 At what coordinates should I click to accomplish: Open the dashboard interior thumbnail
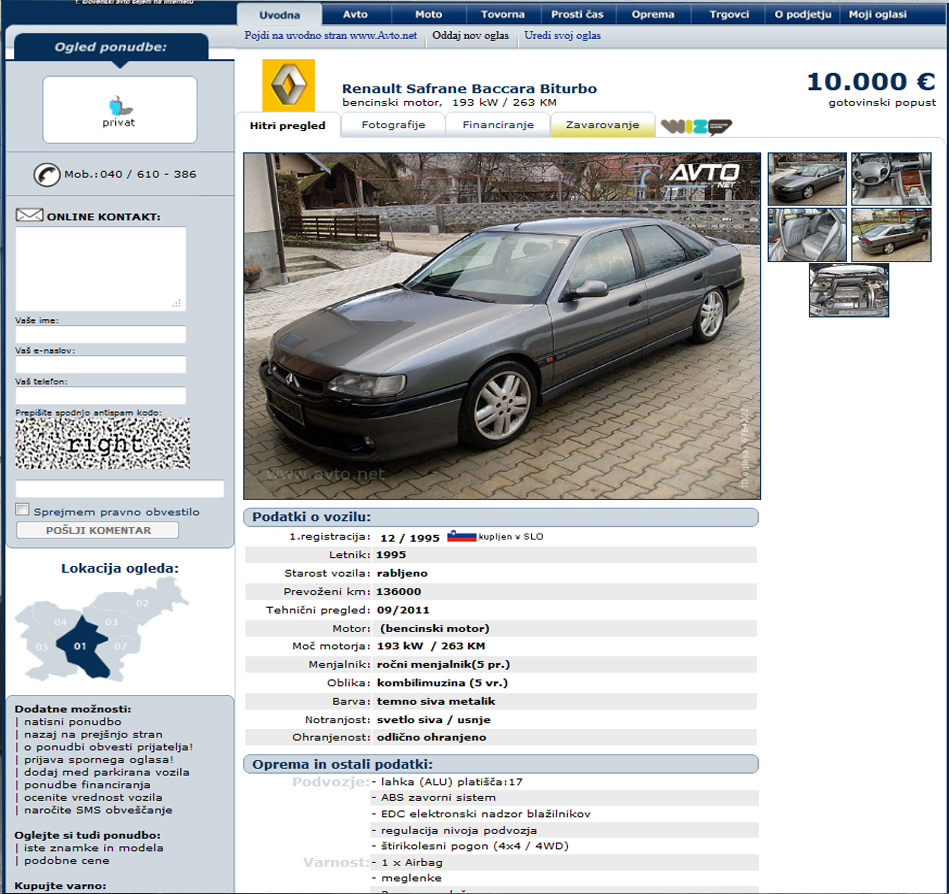tap(891, 179)
